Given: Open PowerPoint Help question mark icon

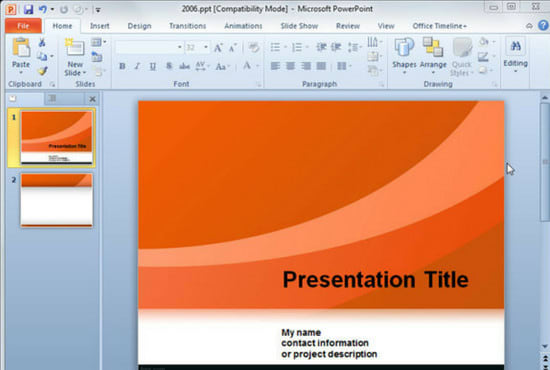Looking at the screenshot, I should pos(543,25).
